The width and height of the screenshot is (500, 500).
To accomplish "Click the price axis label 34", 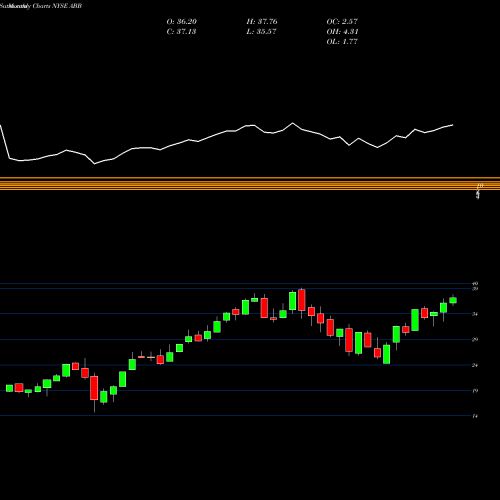I will pyautogui.click(x=475, y=314).
